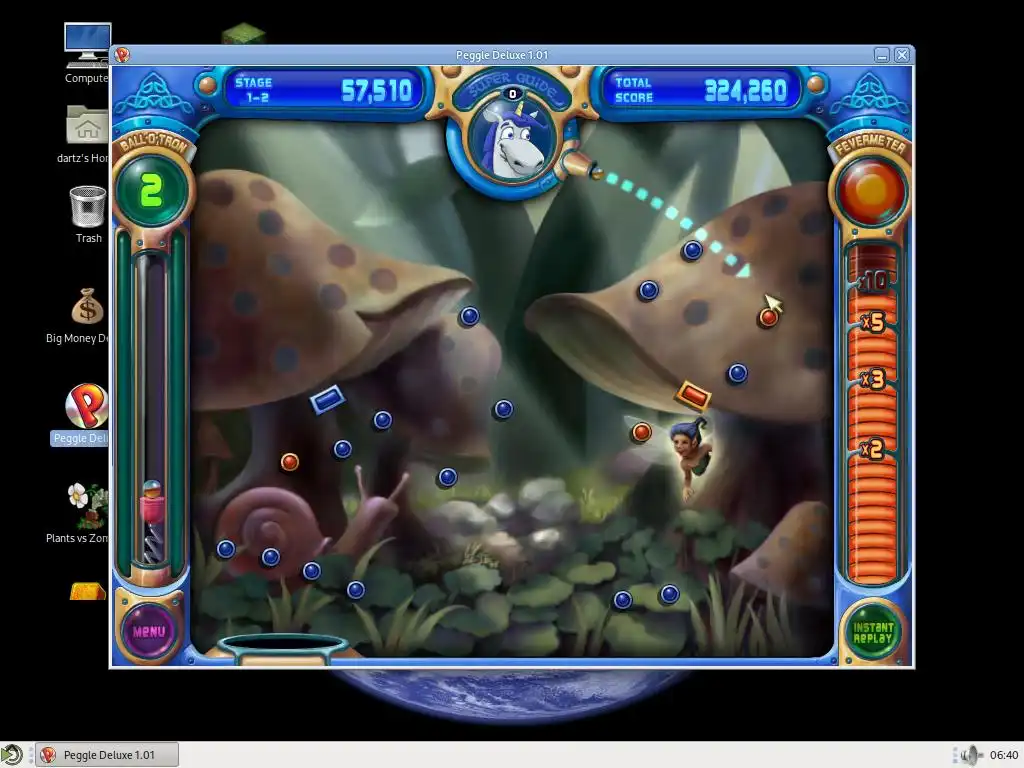Open the purple MENU button
This screenshot has height=768, width=1024.
point(149,632)
